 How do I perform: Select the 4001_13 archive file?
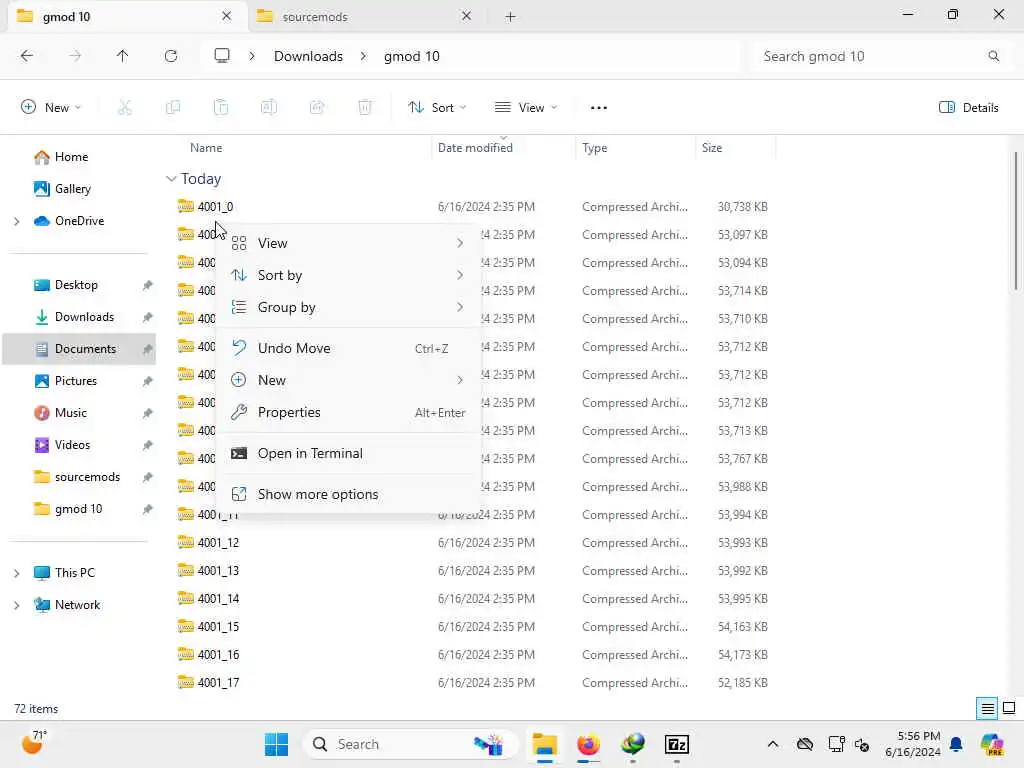click(x=208, y=571)
